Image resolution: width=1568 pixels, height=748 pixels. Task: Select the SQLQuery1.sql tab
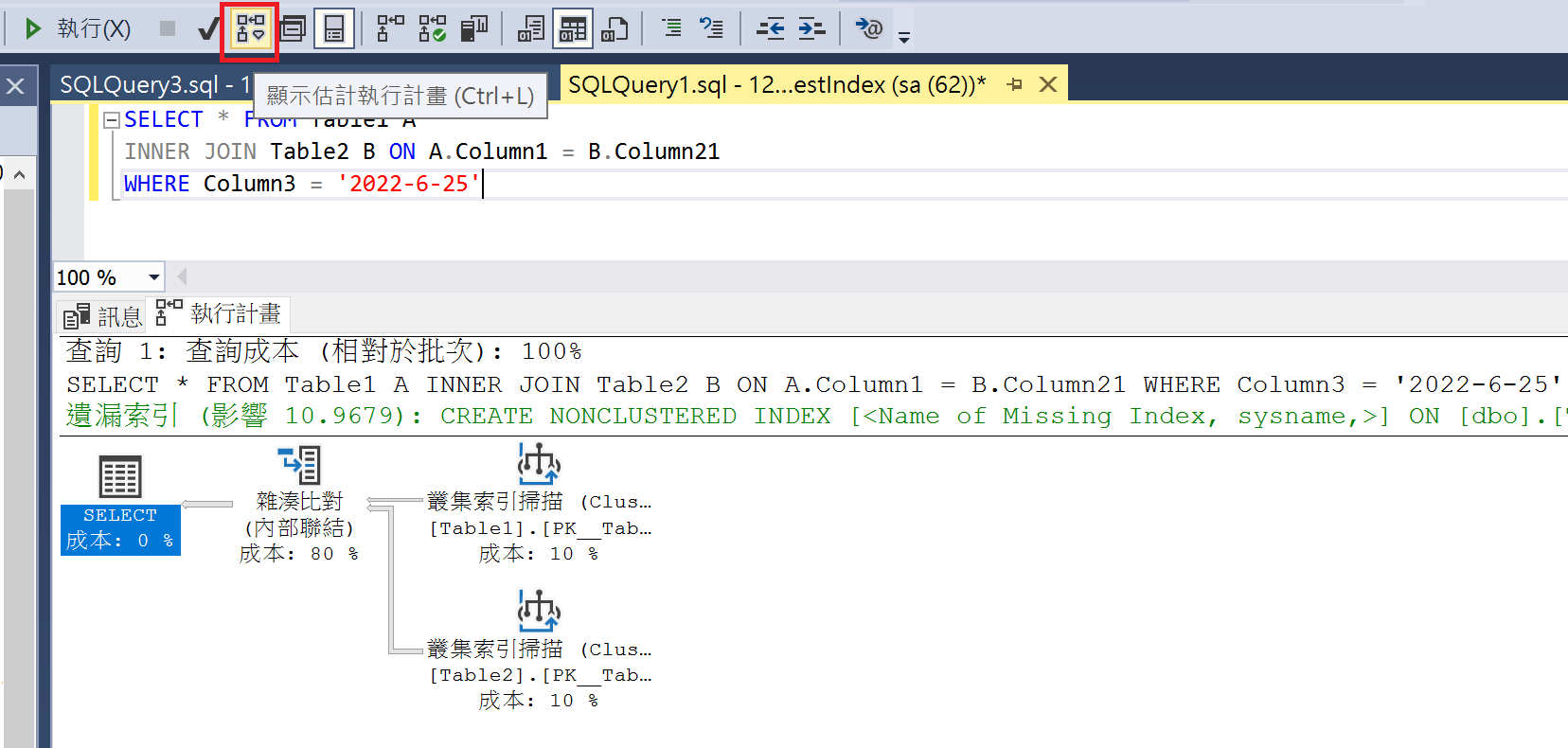coord(776,84)
